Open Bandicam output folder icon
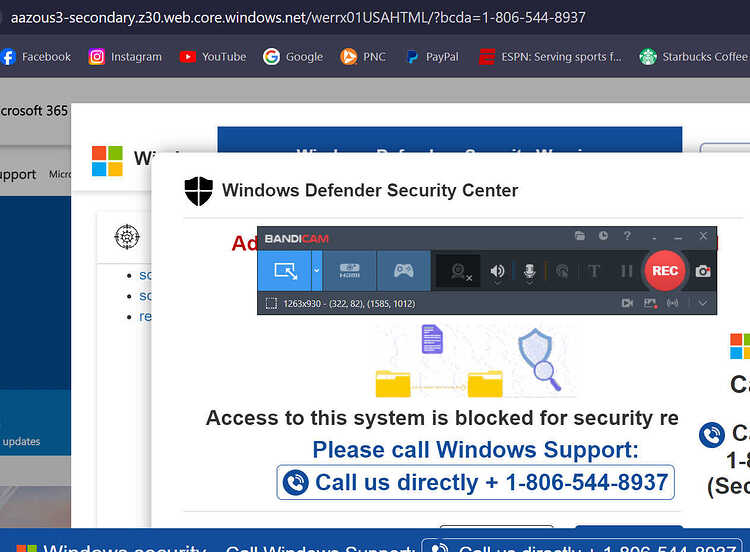750x552 pixels. coord(580,236)
